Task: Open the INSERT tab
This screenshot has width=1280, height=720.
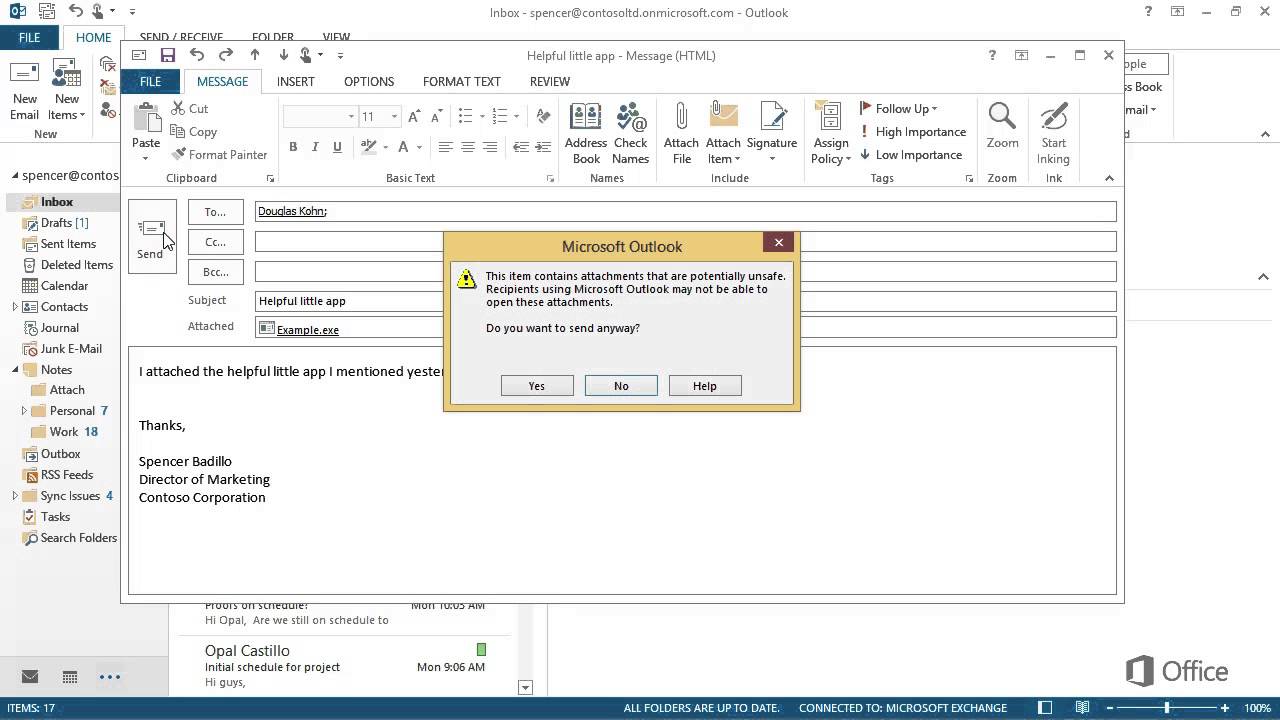Action: (x=295, y=81)
